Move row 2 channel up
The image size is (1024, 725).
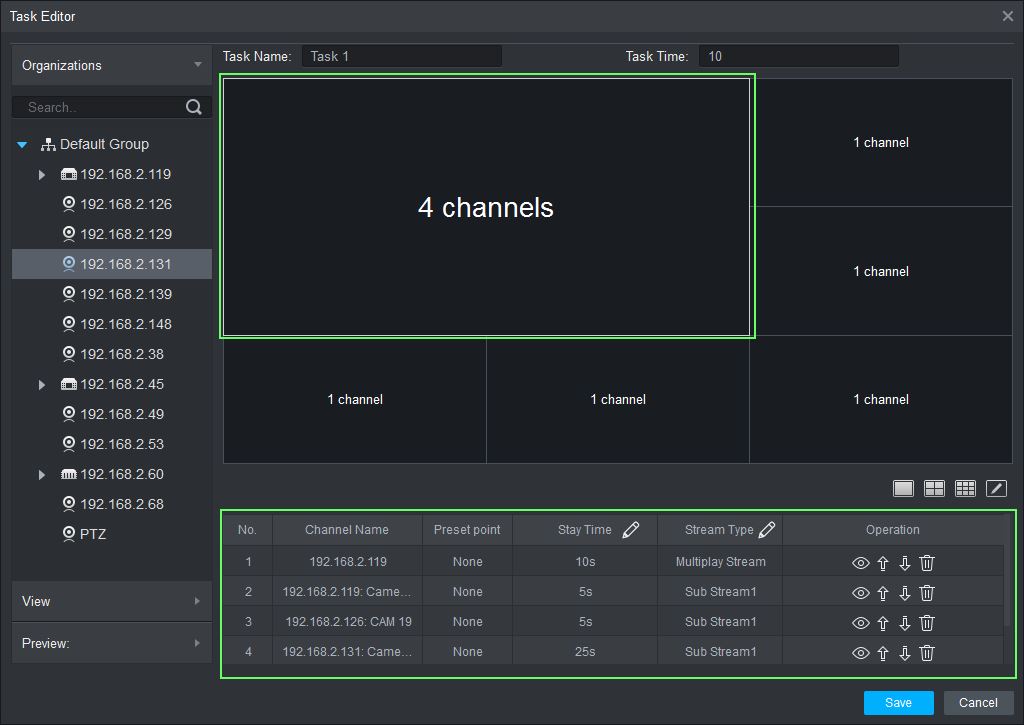tap(883, 592)
